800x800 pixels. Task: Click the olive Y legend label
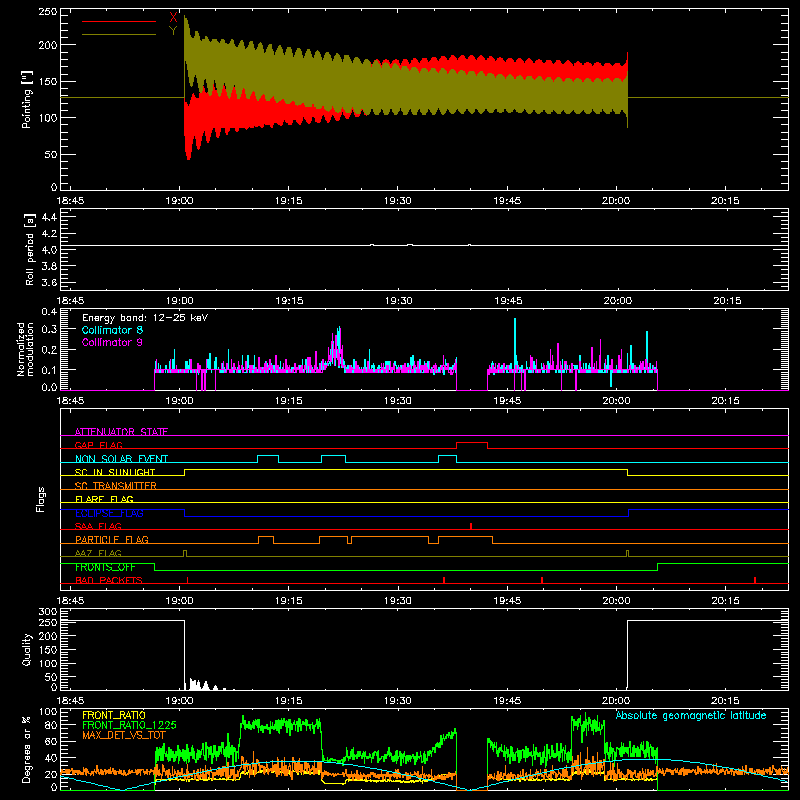pos(173,31)
